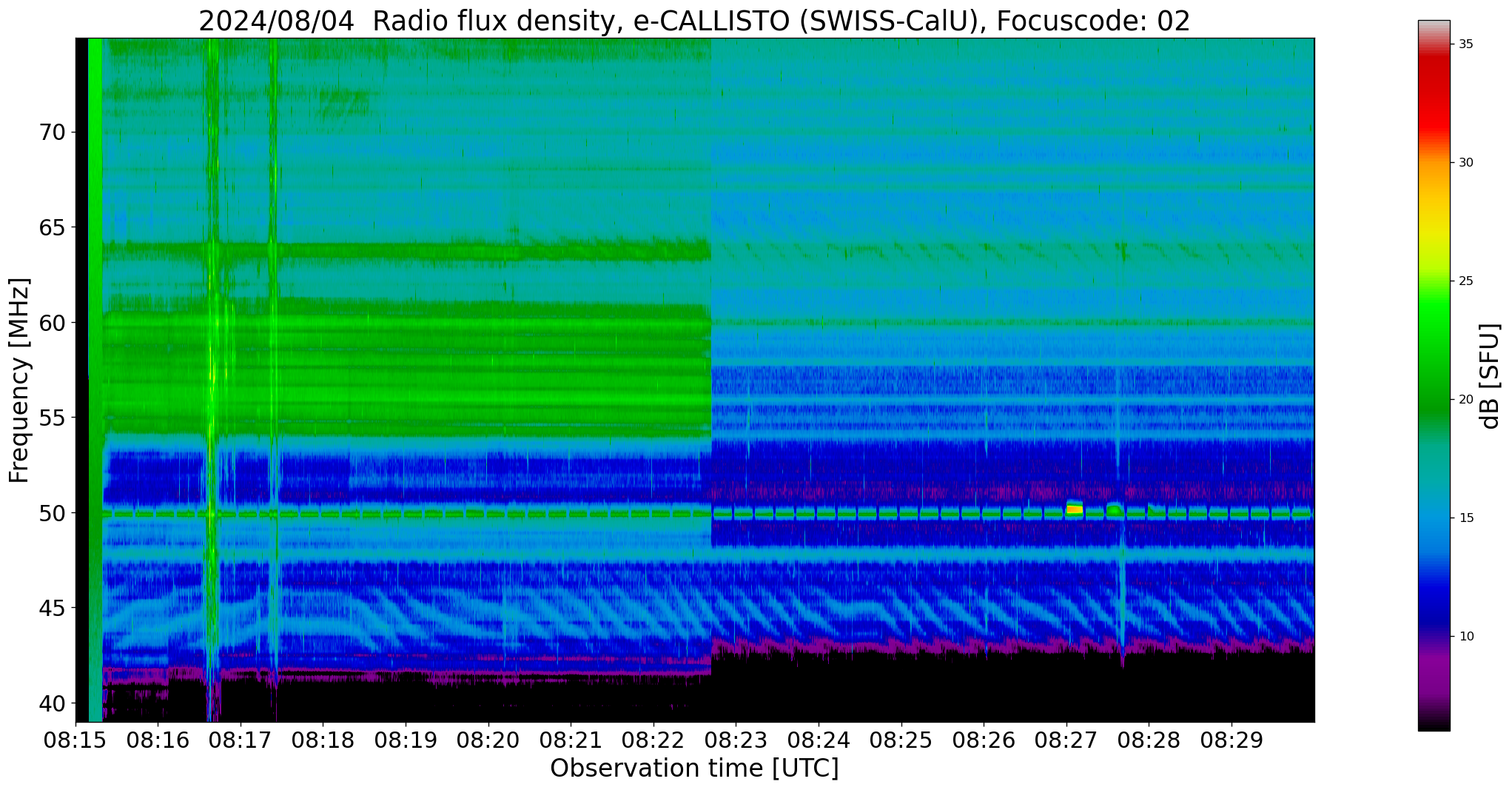1512x790 pixels.
Task: Click the 08:20 time tick label
Action: [488, 740]
